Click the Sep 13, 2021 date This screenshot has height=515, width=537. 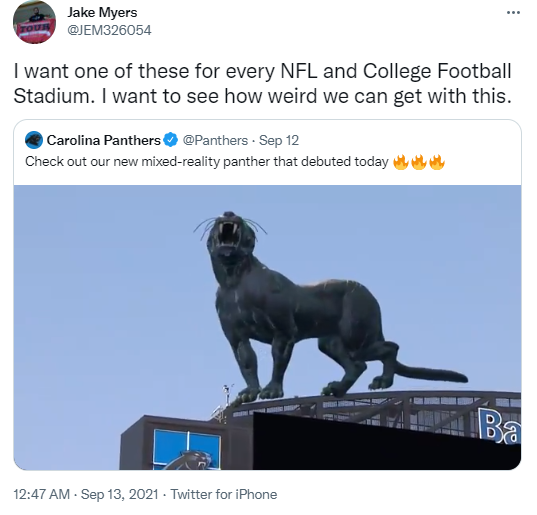120,494
